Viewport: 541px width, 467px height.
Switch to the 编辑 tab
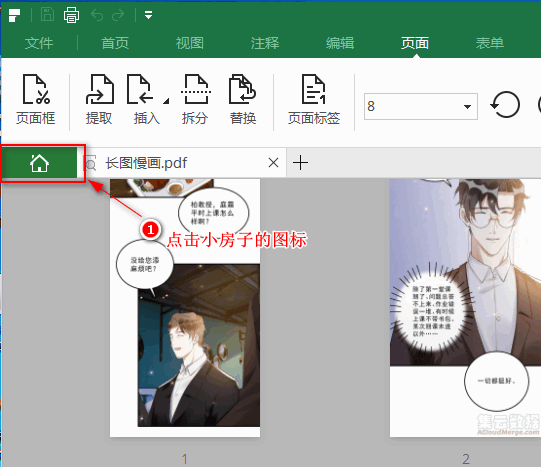[340, 43]
